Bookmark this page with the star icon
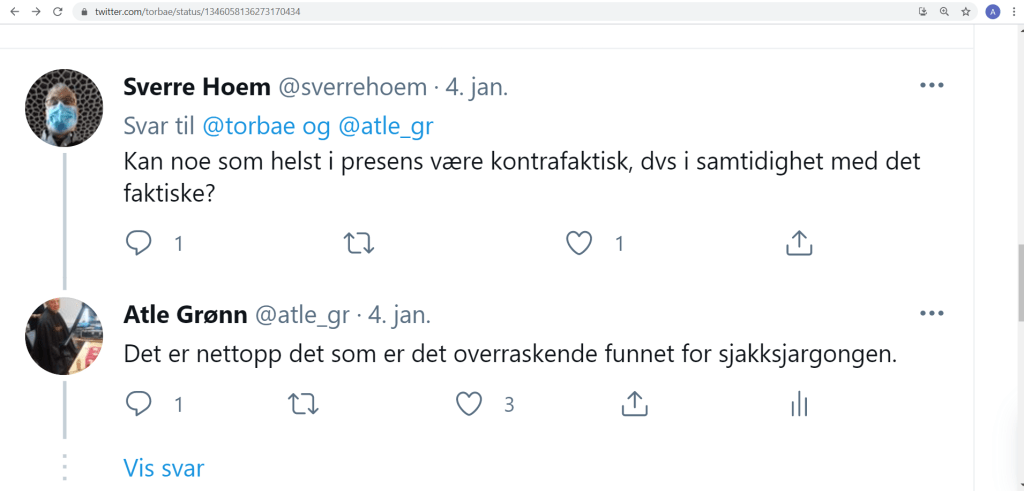Viewport: 1024px width, 491px height. click(x=966, y=12)
